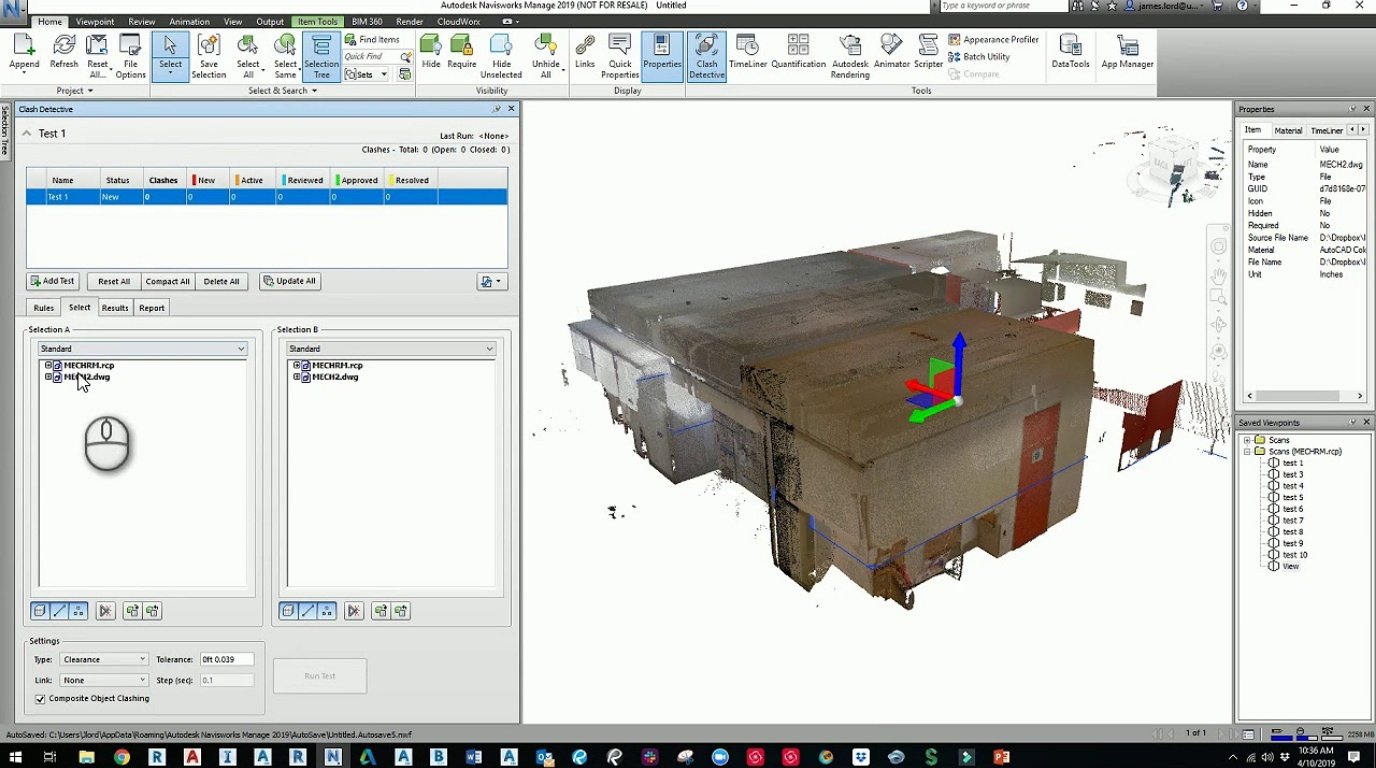
Task: Open the Results tab in Clash Detective
Action: (115, 308)
